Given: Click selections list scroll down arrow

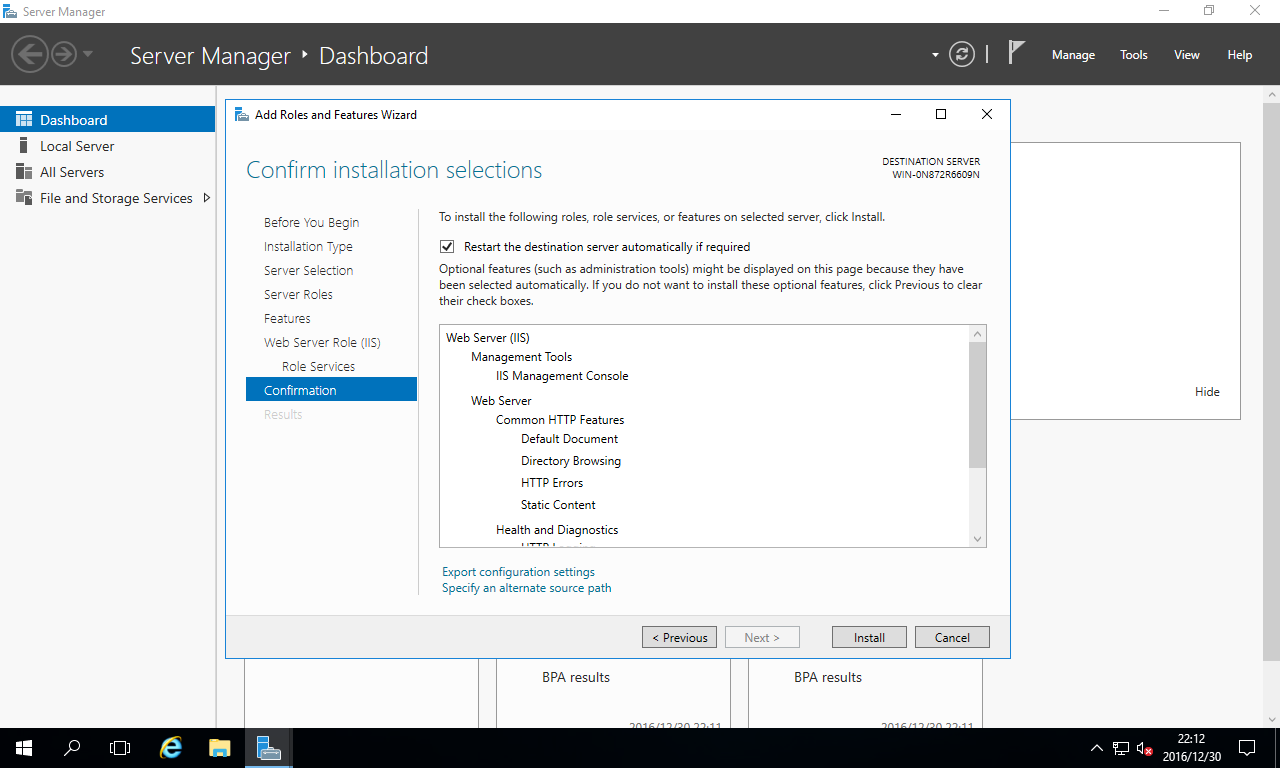Looking at the screenshot, I should [978, 539].
